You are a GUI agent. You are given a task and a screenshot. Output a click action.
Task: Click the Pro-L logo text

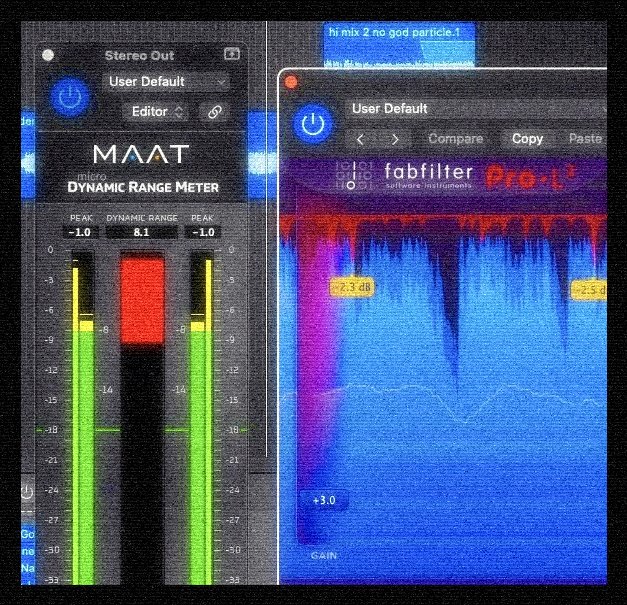[x=530, y=176]
